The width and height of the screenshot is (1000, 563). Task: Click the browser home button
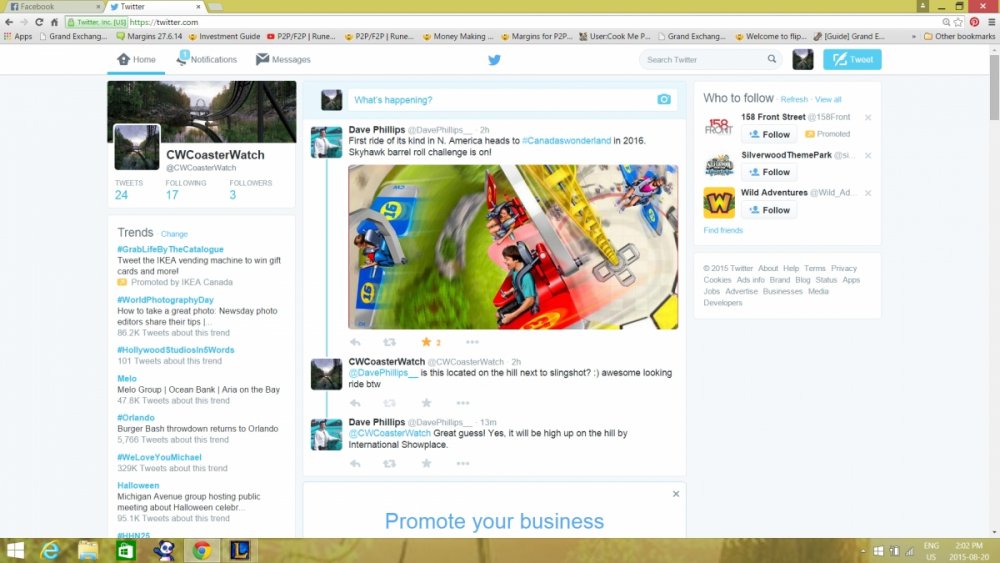tap(54, 22)
